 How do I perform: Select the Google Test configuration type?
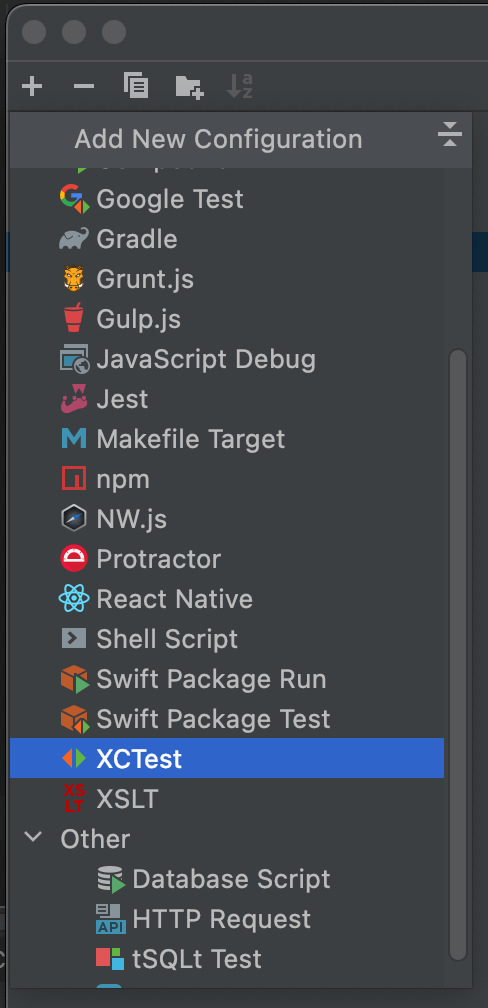point(227,199)
